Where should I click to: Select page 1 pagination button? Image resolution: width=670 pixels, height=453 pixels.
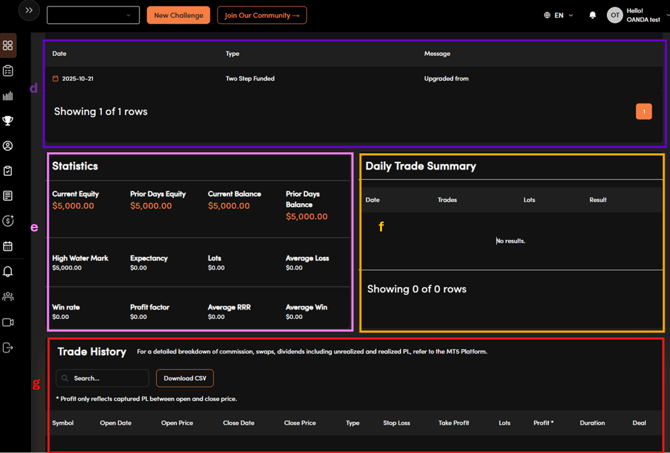coord(643,112)
